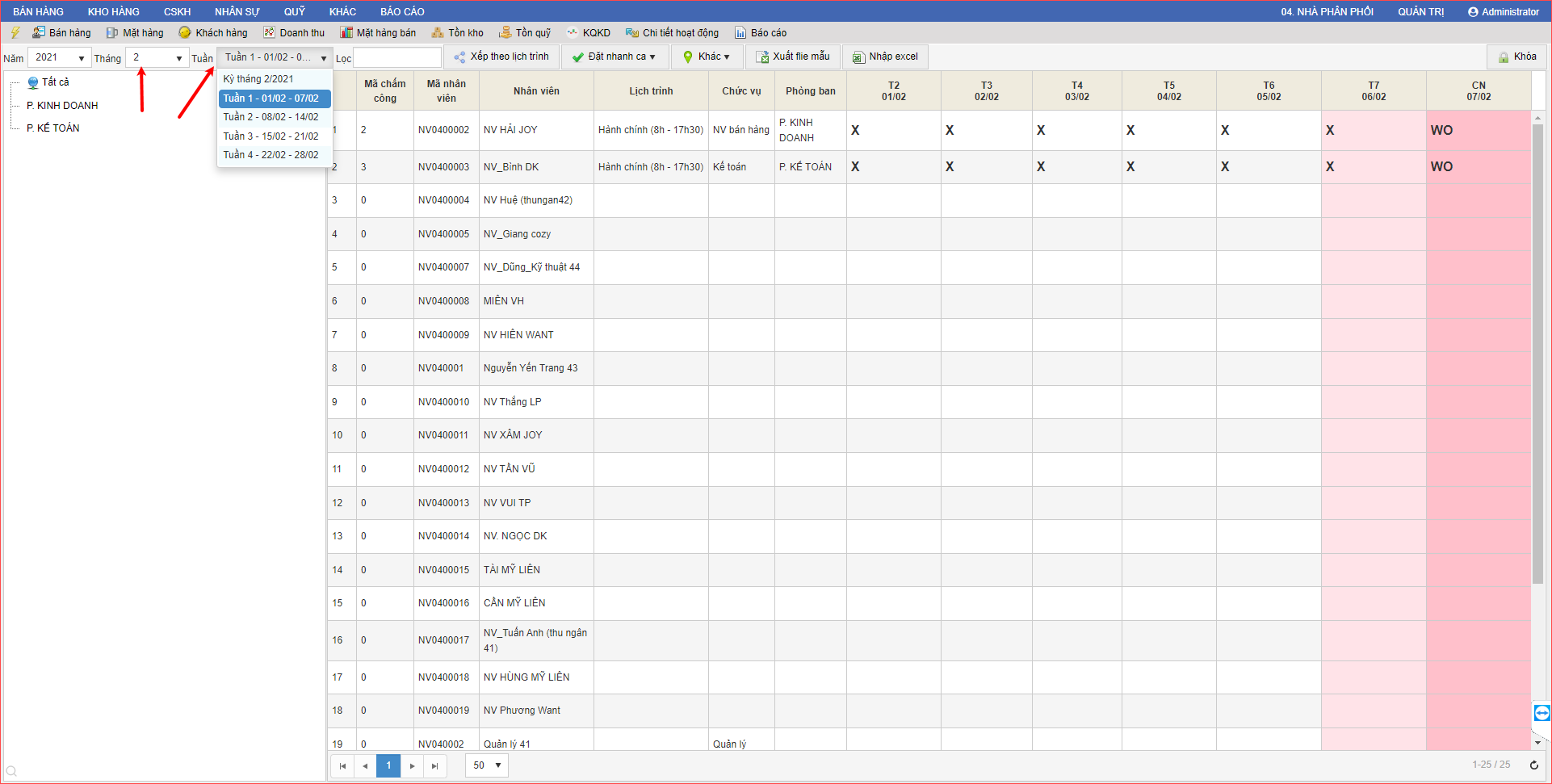Click employee code NV0400010
This screenshot has width=1552, height=784.
click(443, 402)
